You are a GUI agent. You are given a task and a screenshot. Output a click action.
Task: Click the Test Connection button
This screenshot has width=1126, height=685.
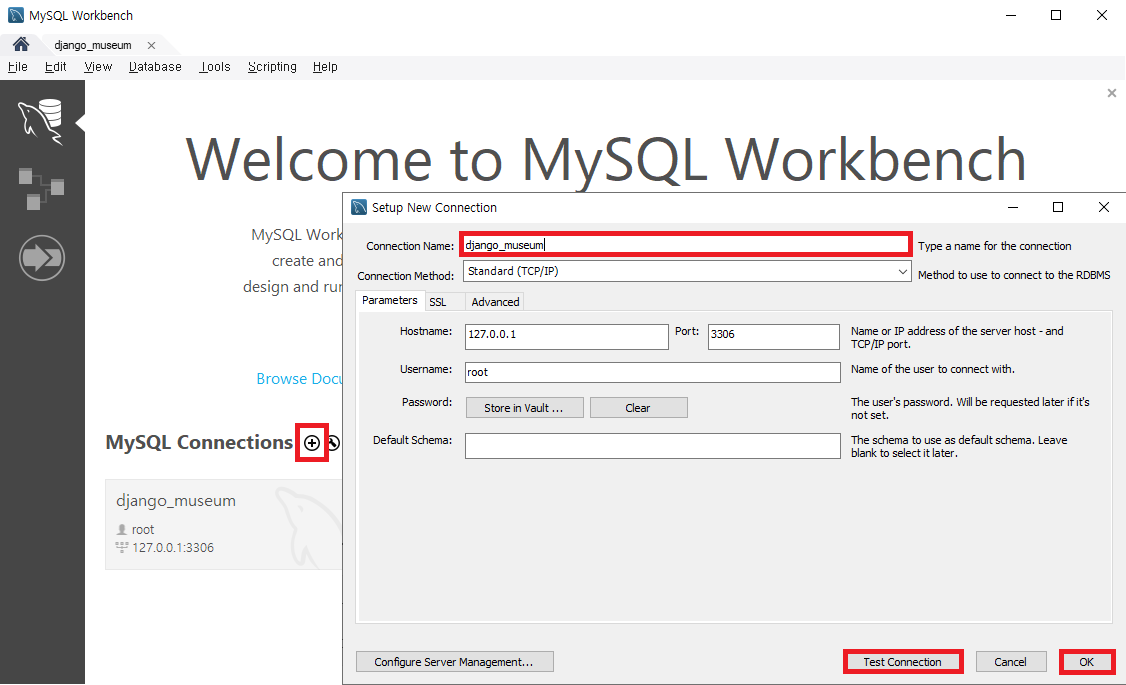click(903, 662)
